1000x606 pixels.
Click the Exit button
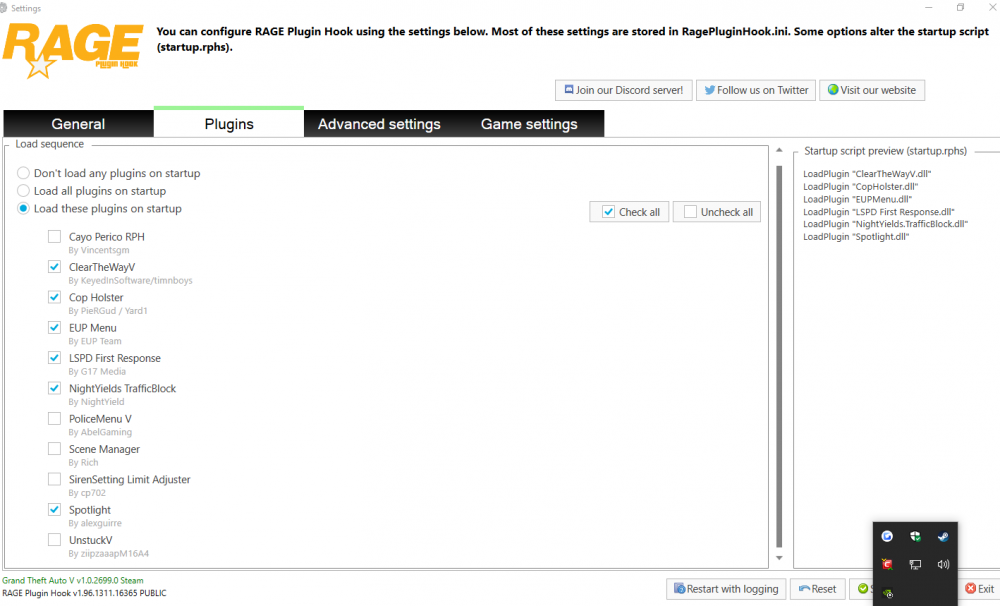979,589
